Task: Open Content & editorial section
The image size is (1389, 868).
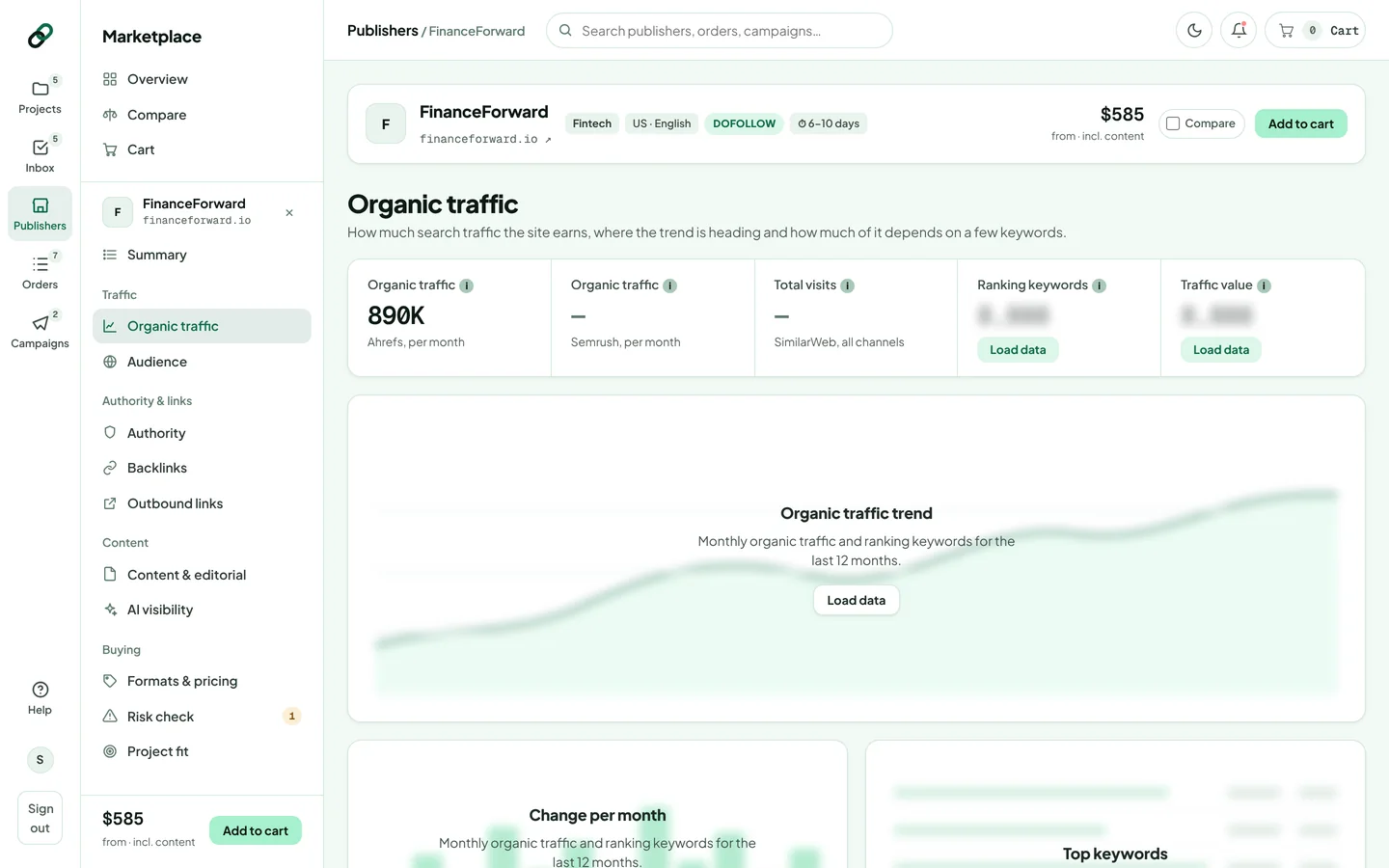Action: [x=202, y=575]
